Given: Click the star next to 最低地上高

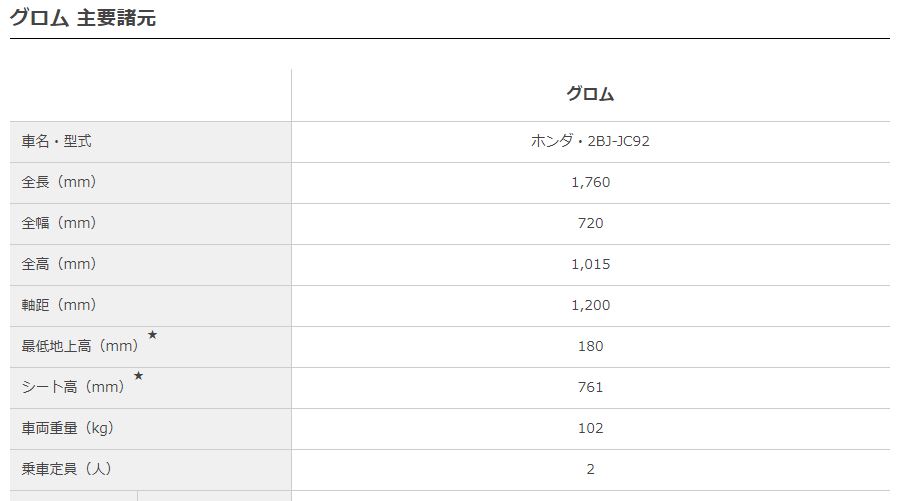Looking at the screenshot, I should pyautogui.click(x=152, y=335).
